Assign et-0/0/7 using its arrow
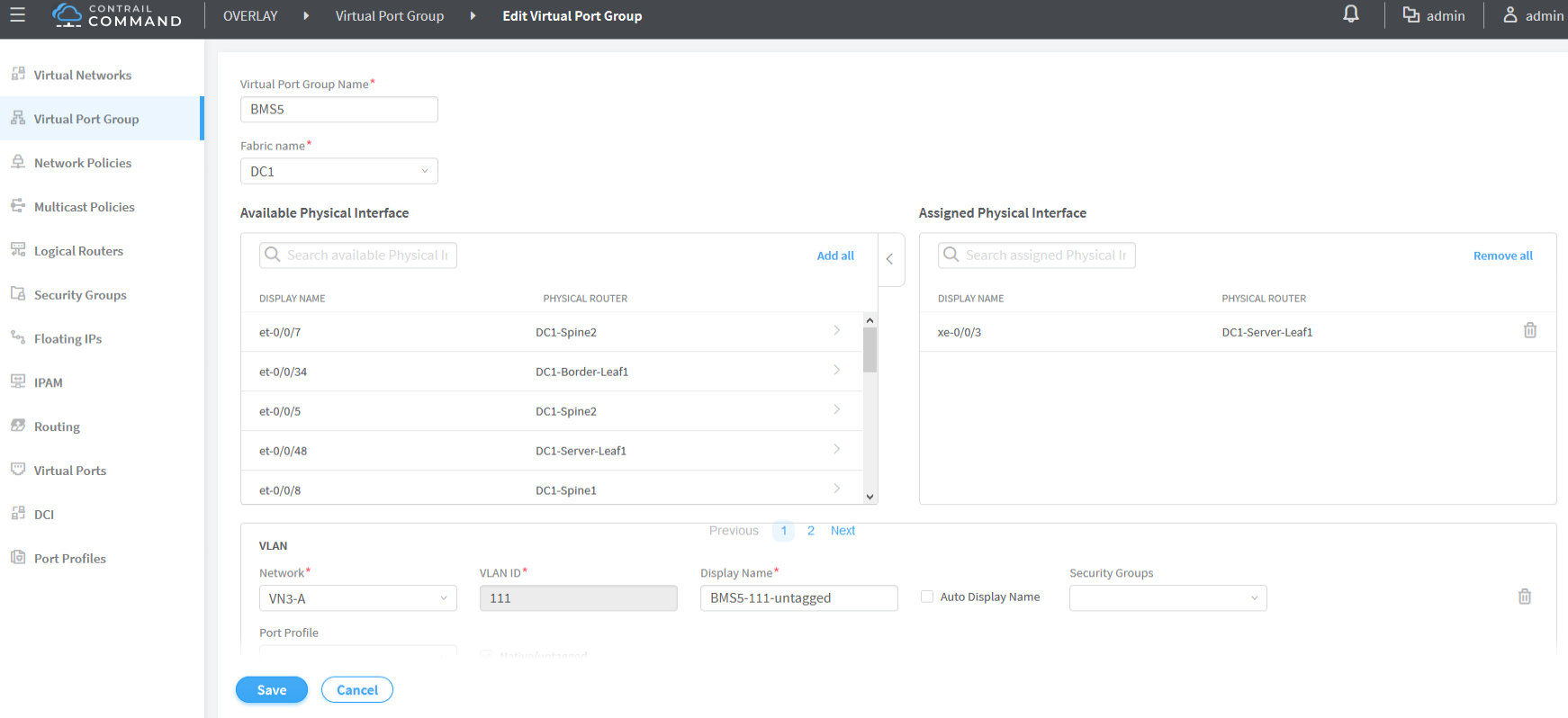This screenshot has height=718, width=1568. pyautogui.click(x=836, y=331)
